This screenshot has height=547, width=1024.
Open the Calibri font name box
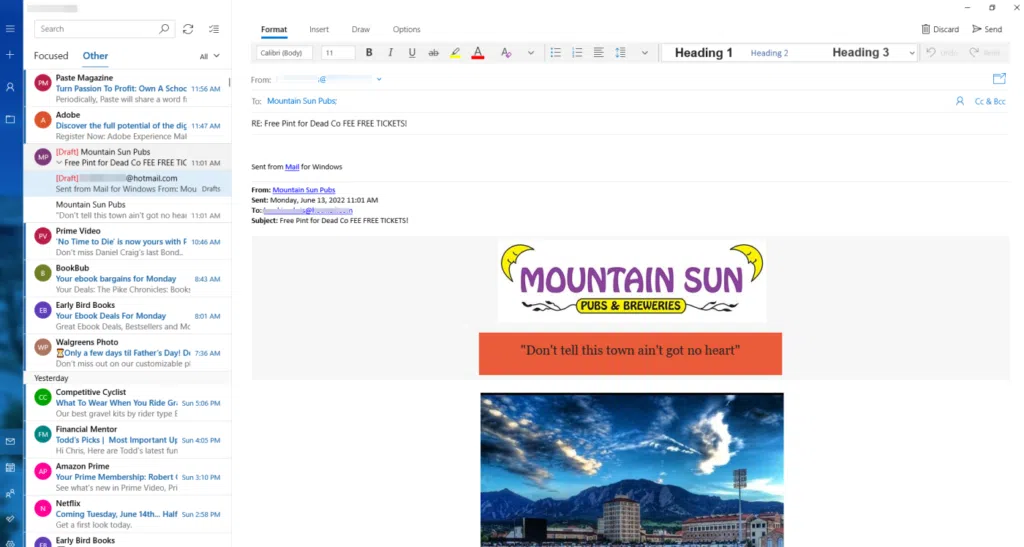[284, 53]
